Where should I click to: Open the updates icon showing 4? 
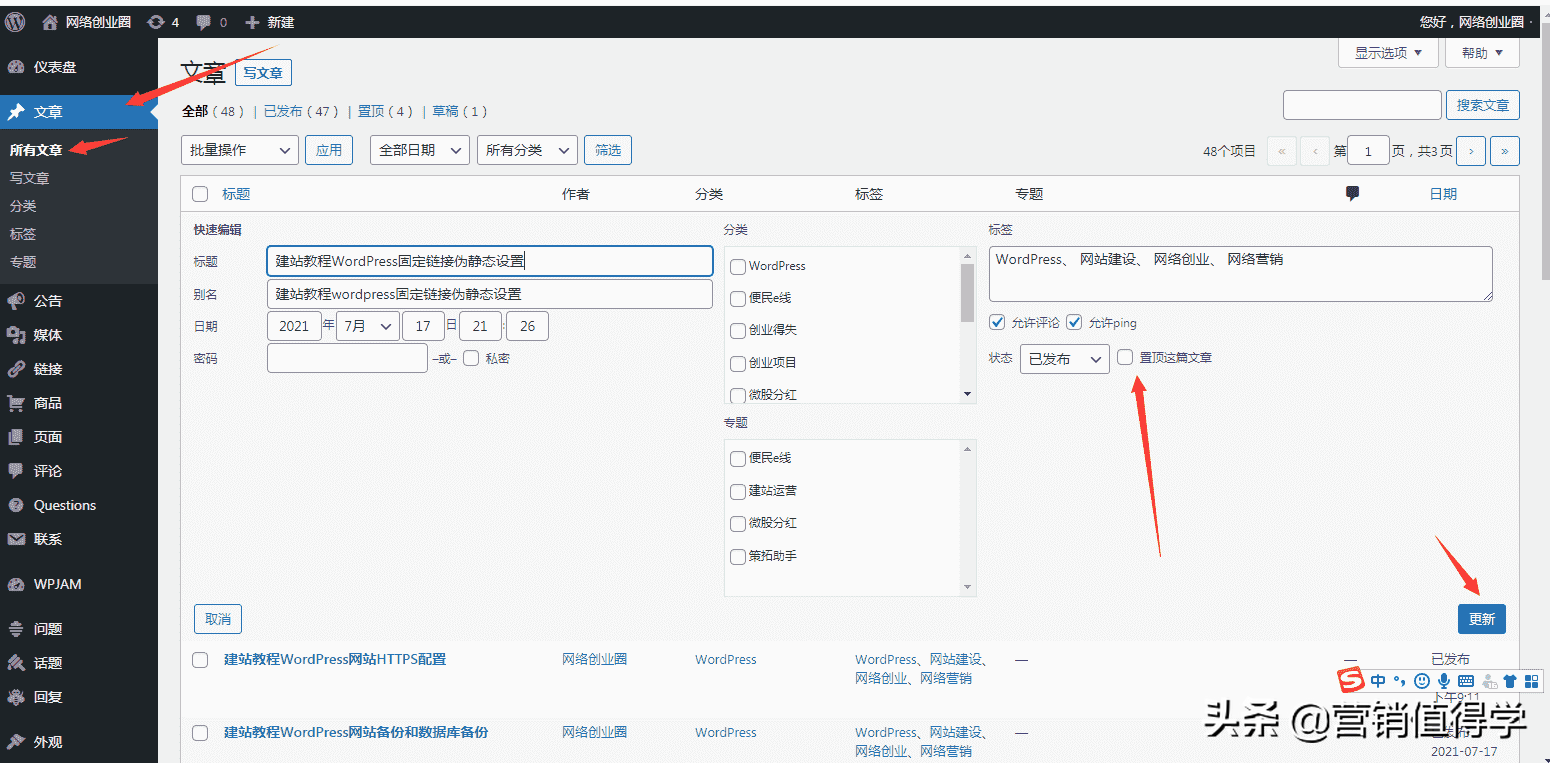(156, 22)
